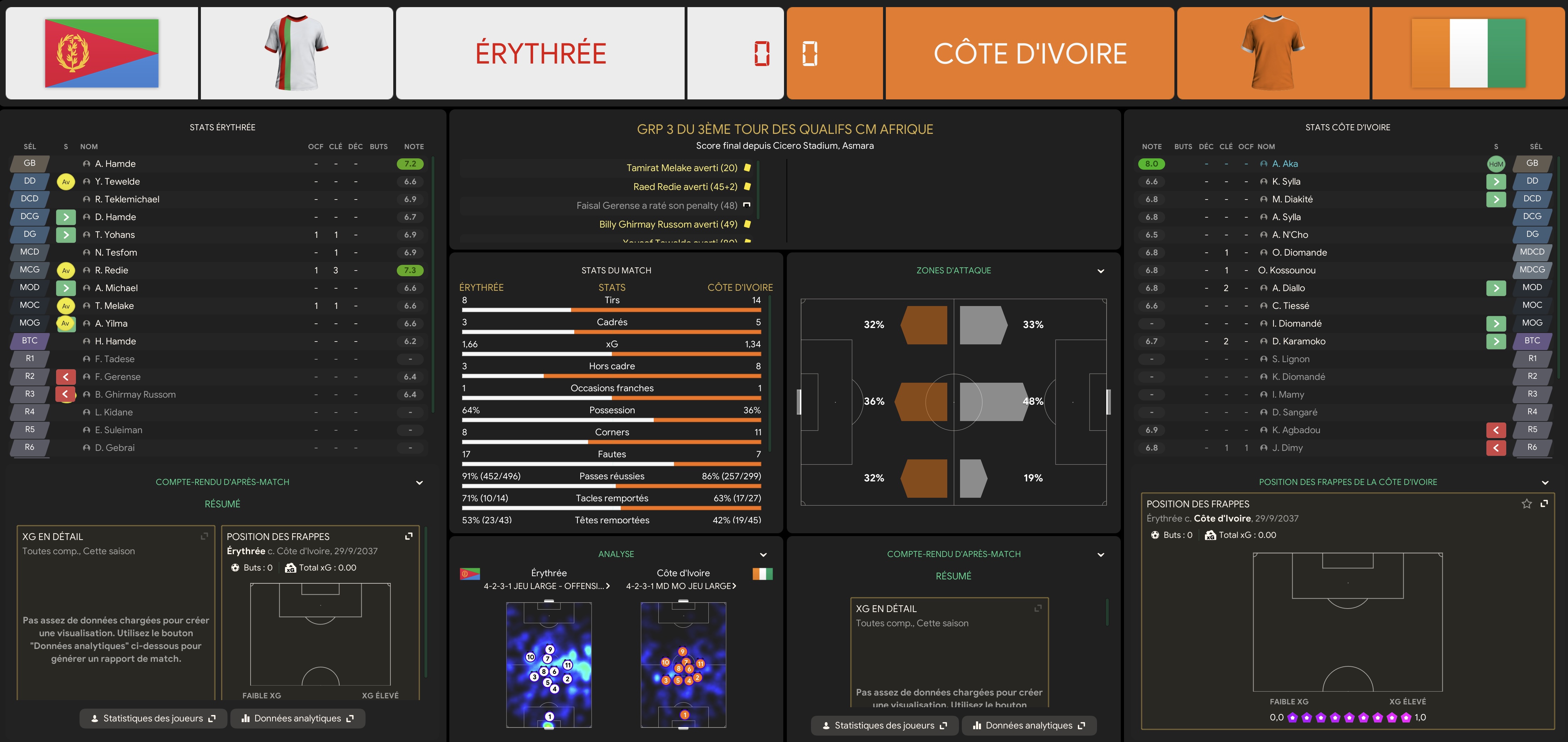Open Érythrée 4-2-3-1 Jeu large tactic chevron
1568x742 pixels.
pos(608,586)
